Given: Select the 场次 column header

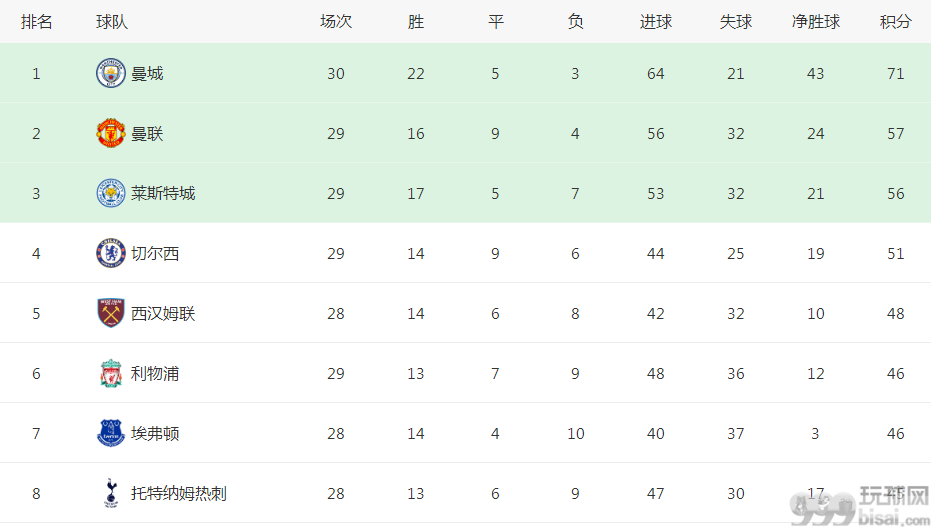Looking at the screenshot, I should coord(336,22).
